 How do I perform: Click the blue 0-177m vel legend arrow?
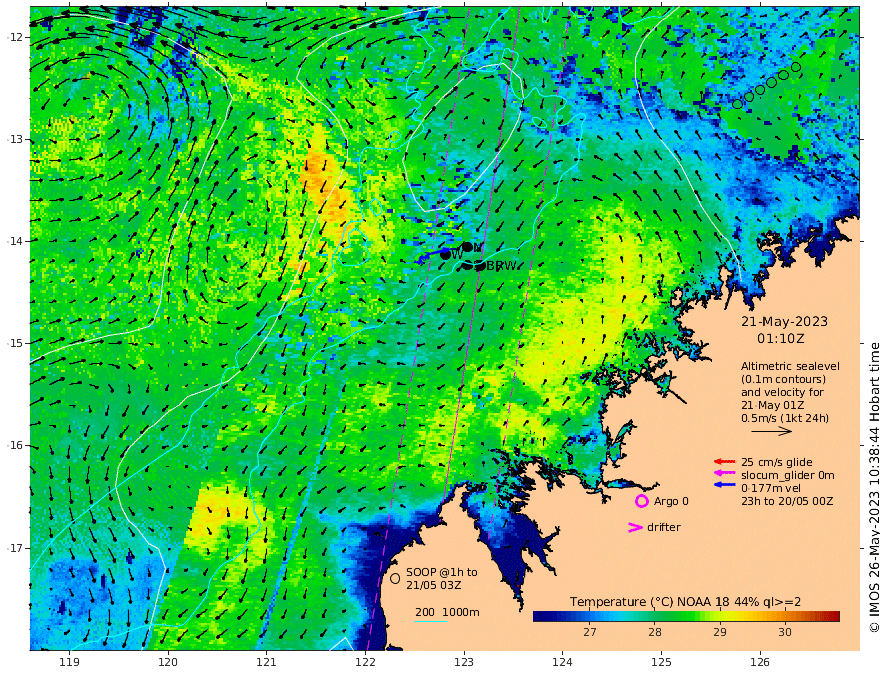tap(725, 484)
